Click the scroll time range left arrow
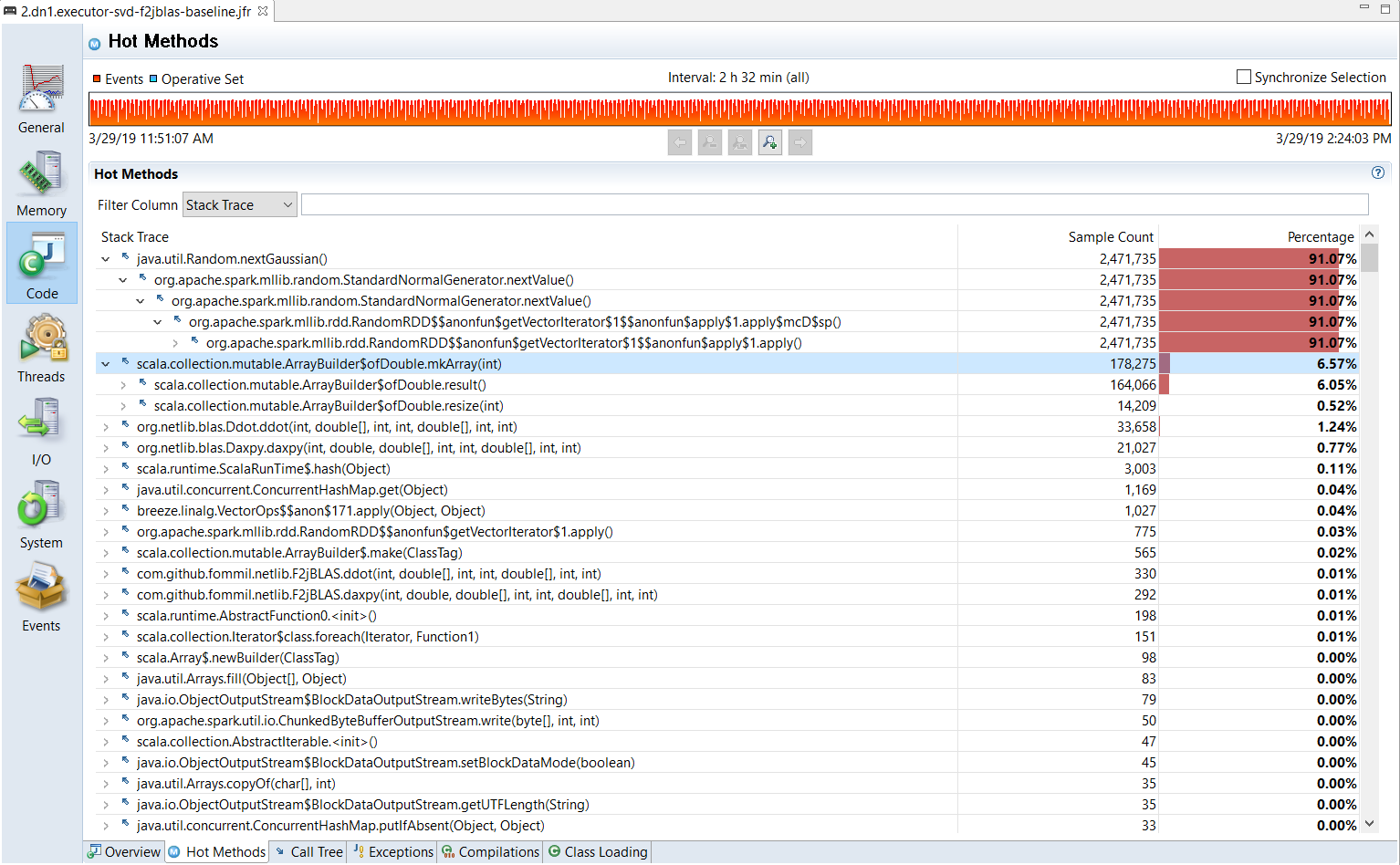This screenshot has width=1400, height=865. tap(680, 142)
